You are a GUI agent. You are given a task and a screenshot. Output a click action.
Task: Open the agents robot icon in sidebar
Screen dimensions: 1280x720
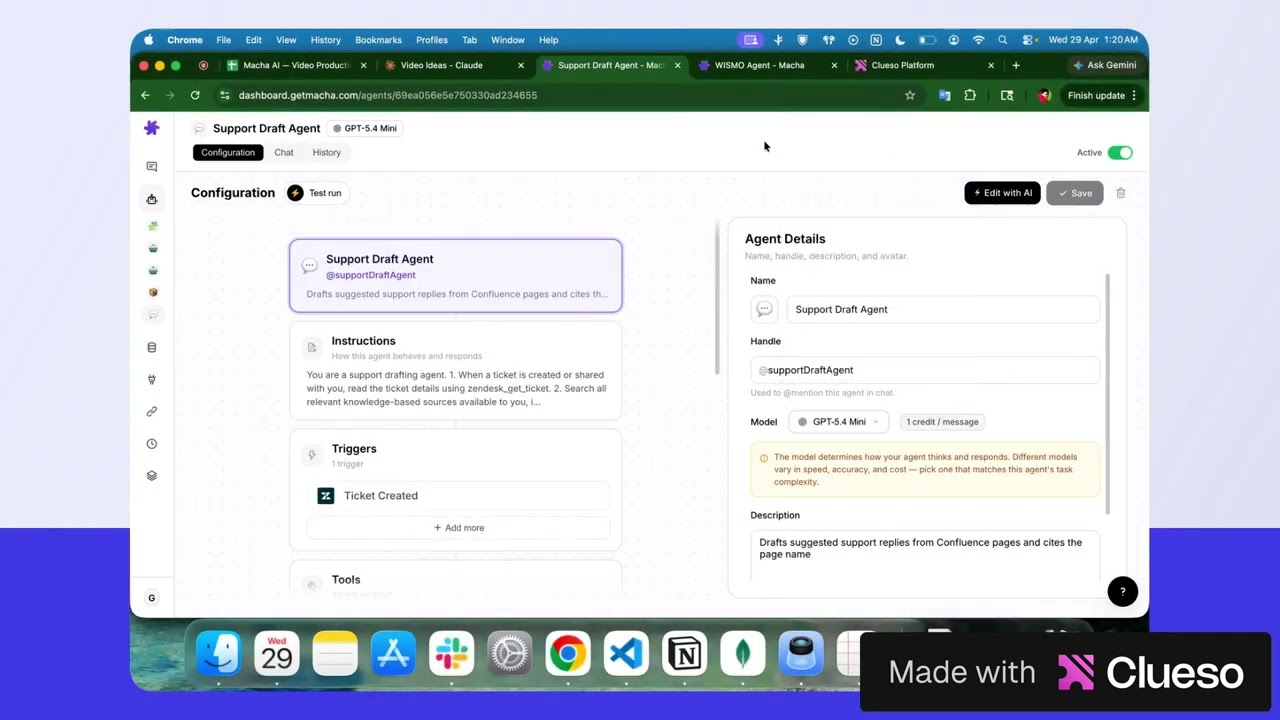coord(152,199)
